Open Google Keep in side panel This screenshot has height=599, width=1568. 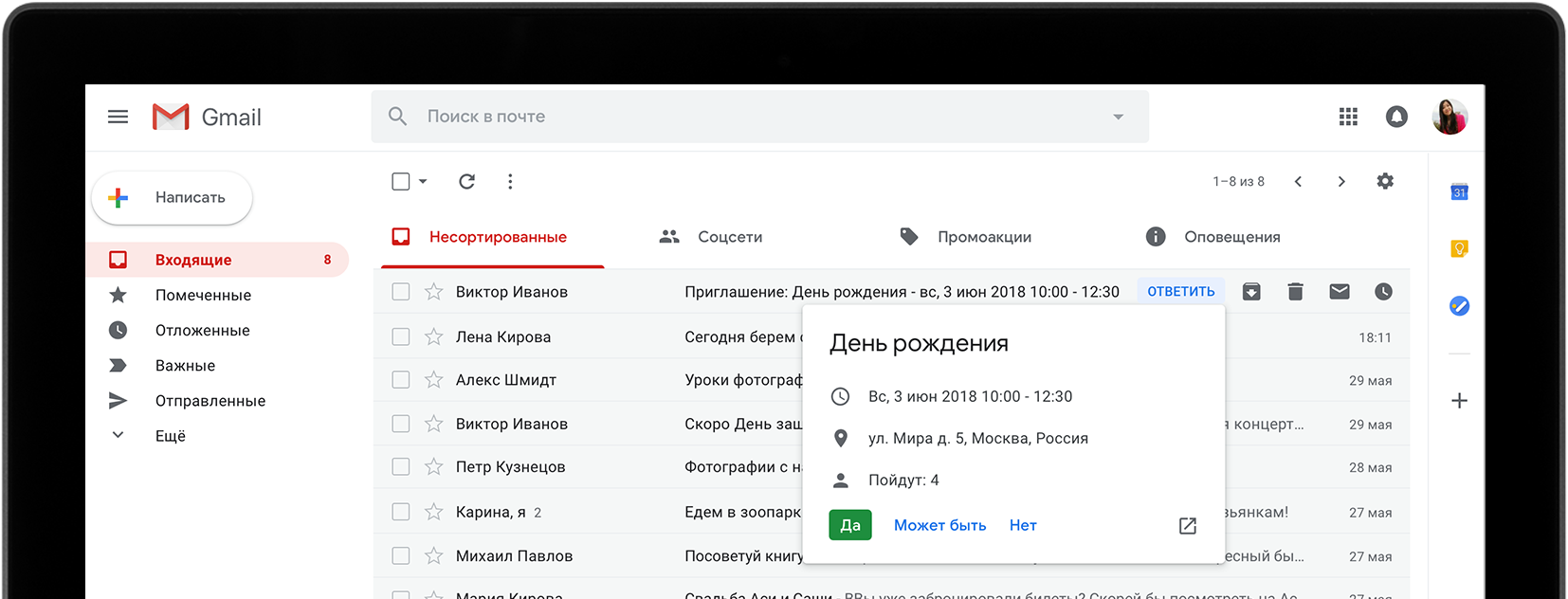[x=1459, y=248]
